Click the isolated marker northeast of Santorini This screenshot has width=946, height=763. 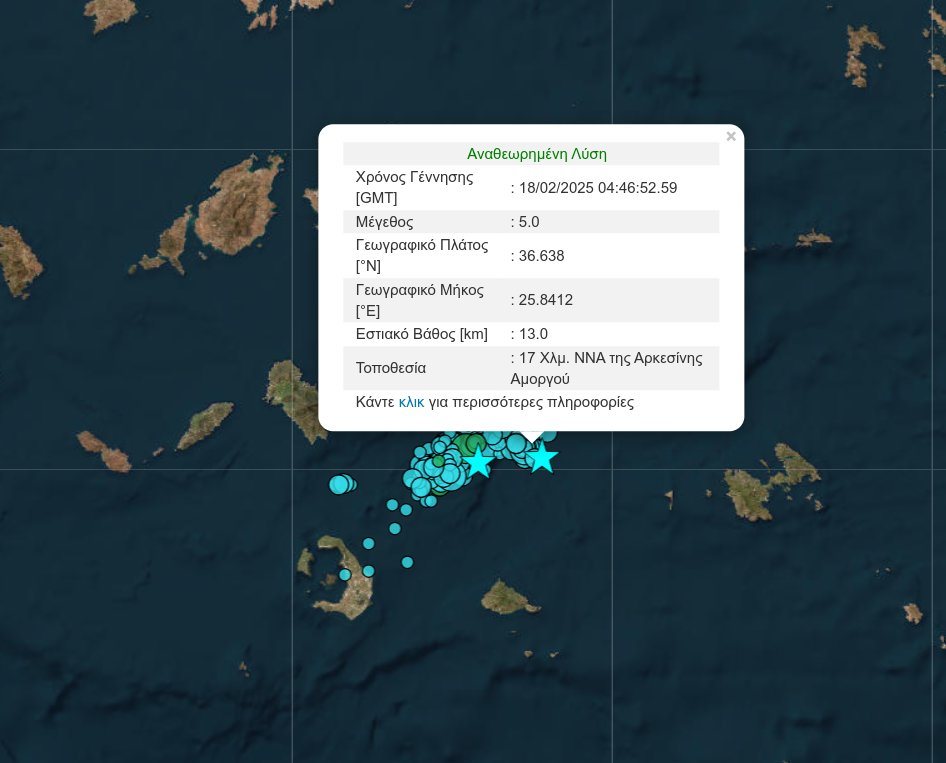[407, 561]
